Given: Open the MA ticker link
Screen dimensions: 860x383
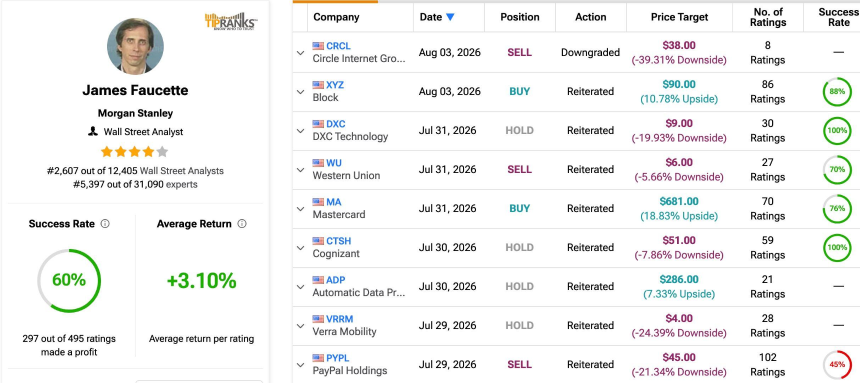Looking at the screenshot, I should pyautogui.click(x=333, y=202).
